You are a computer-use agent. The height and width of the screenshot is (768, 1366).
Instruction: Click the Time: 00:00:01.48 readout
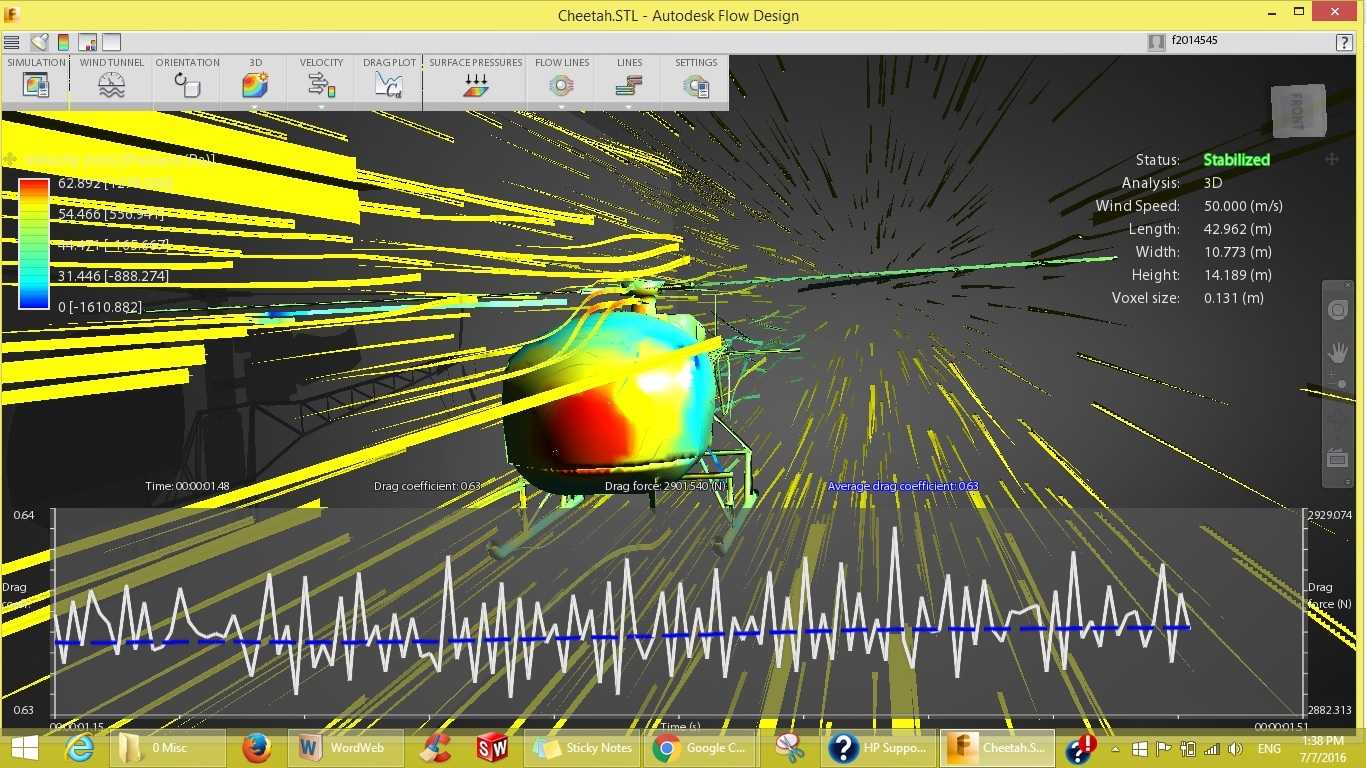187,486
